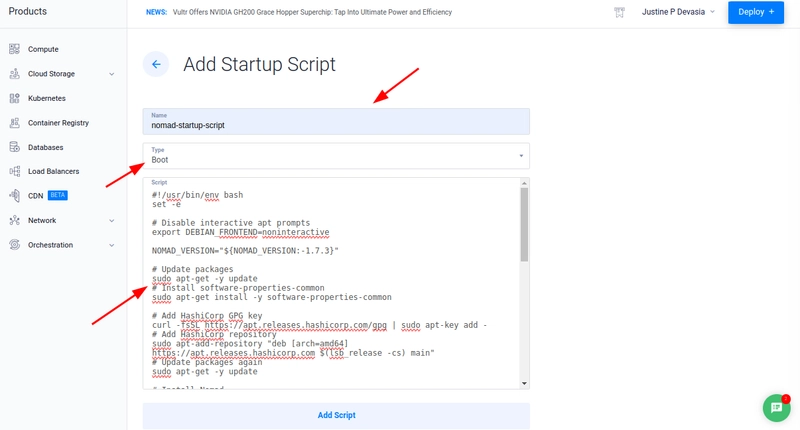
Task: Expand the Network submenu chevron
Action: 112,221
